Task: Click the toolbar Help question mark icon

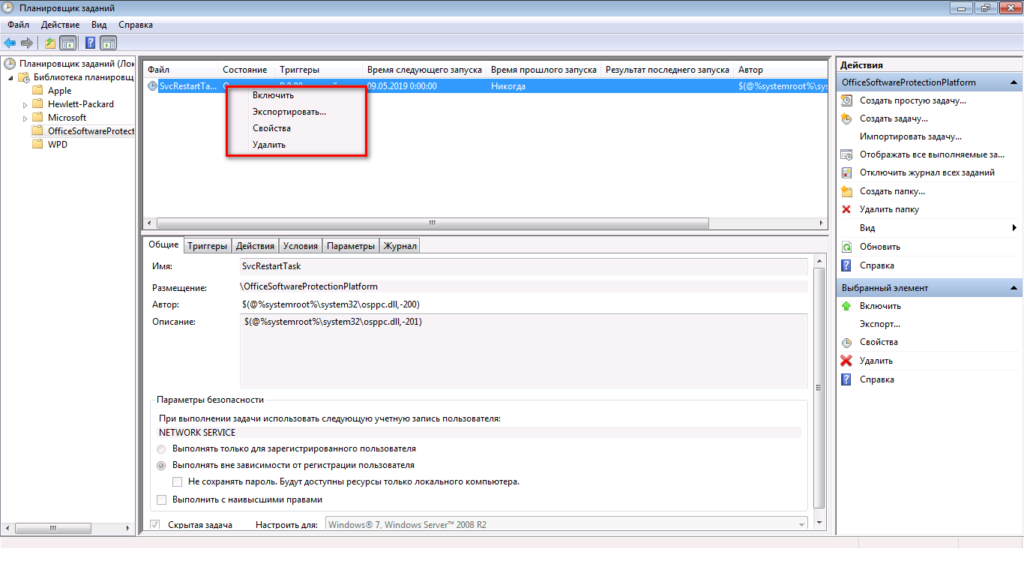Action: coord(89,43)
